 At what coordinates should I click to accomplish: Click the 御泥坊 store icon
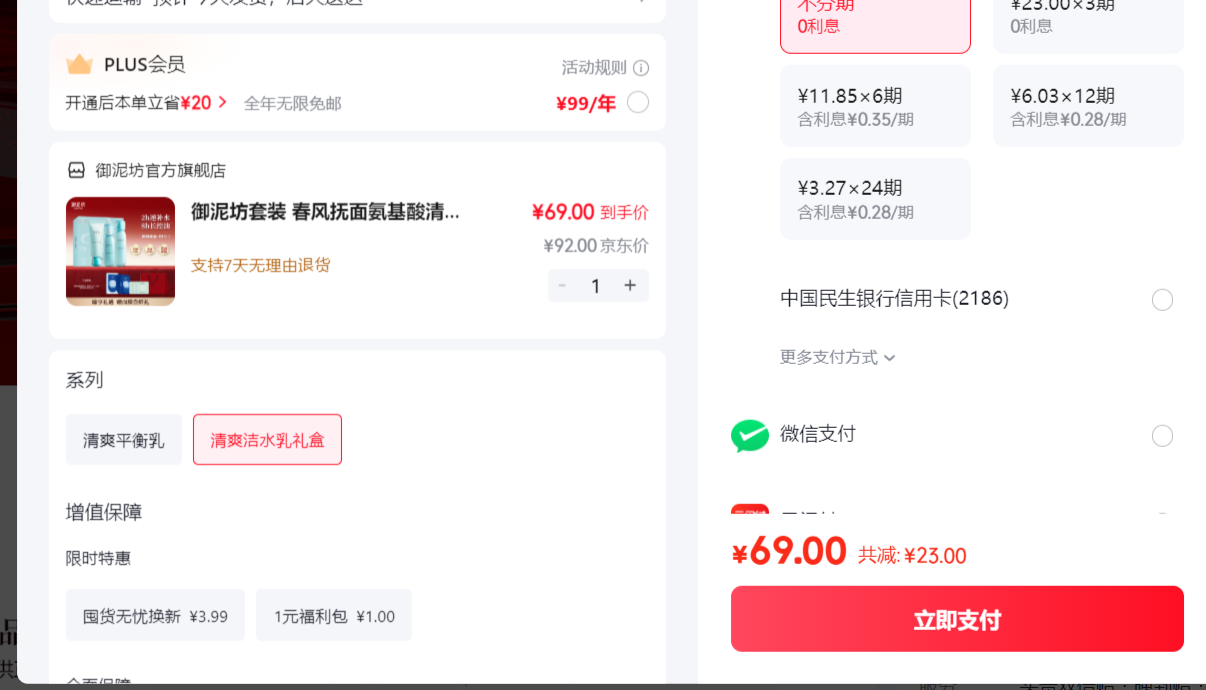click(76, 170)
